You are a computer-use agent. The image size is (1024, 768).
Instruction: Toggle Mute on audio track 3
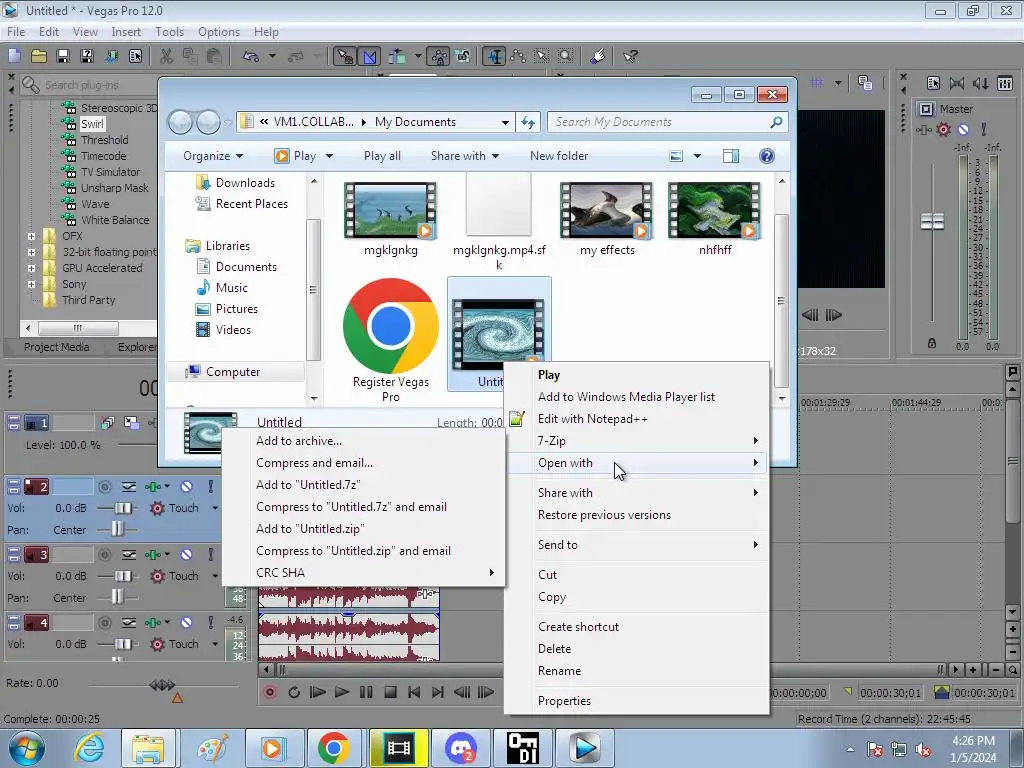tap(186, 554)
